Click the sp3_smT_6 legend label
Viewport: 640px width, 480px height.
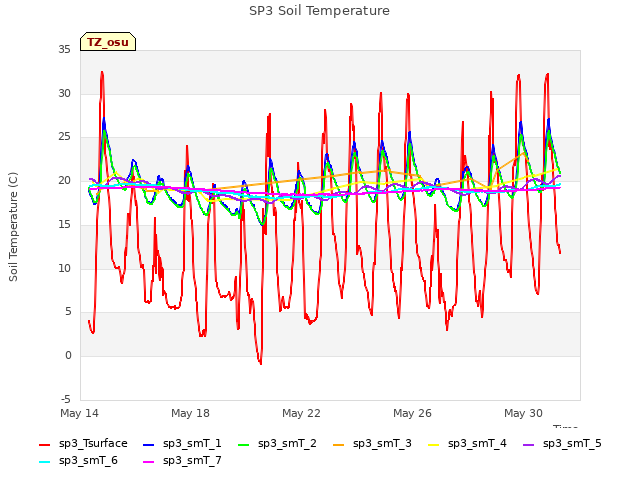coord(88,461)
